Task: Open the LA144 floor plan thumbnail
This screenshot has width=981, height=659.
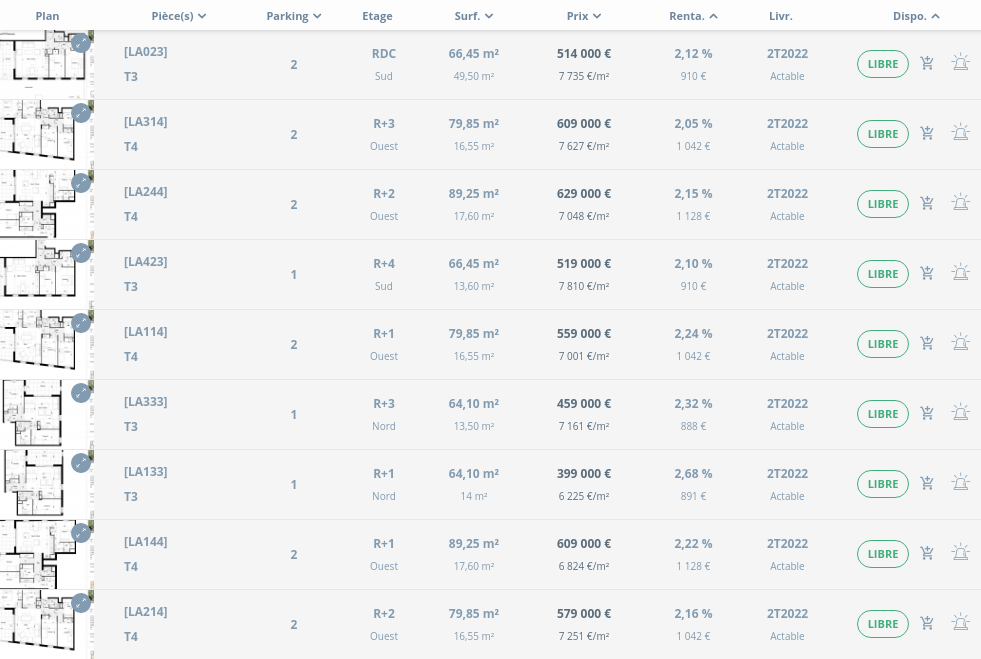Action: click(38, 554)
